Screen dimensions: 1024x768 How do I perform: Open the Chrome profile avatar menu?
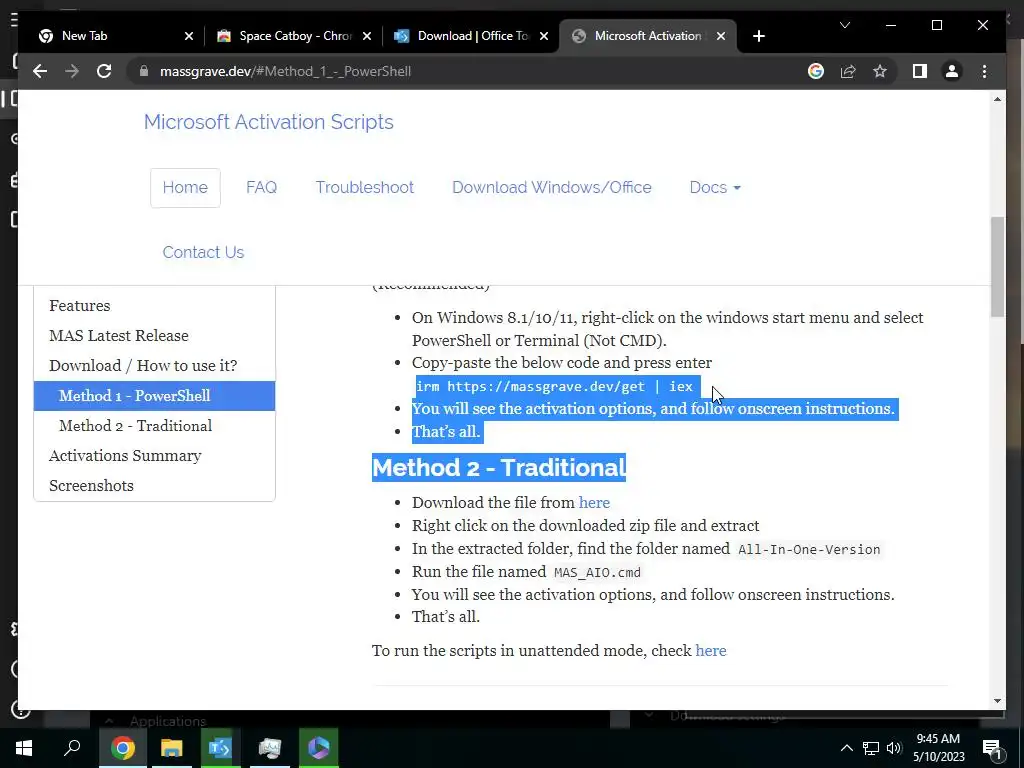click(952, 71)
